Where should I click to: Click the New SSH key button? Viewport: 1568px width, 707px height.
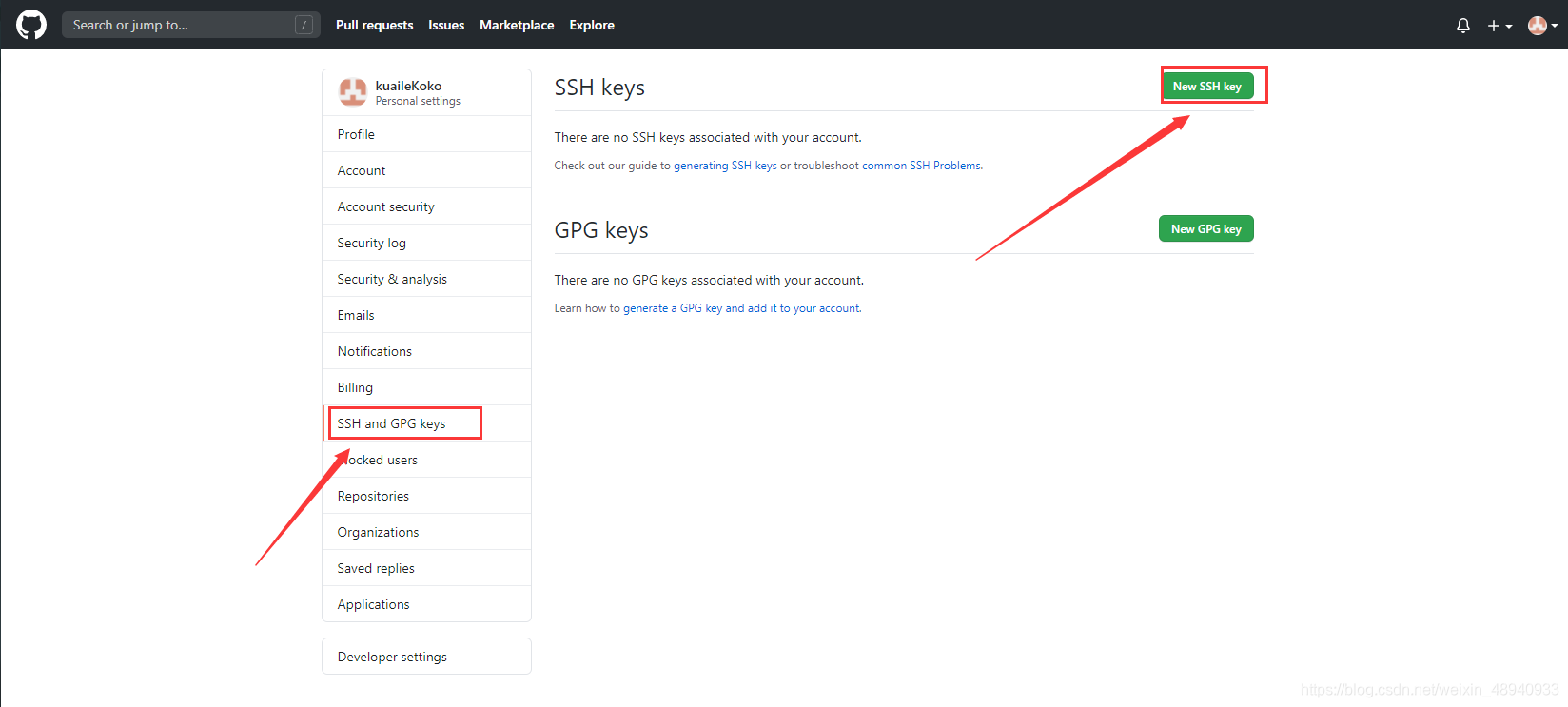(x=1206, y=87)
